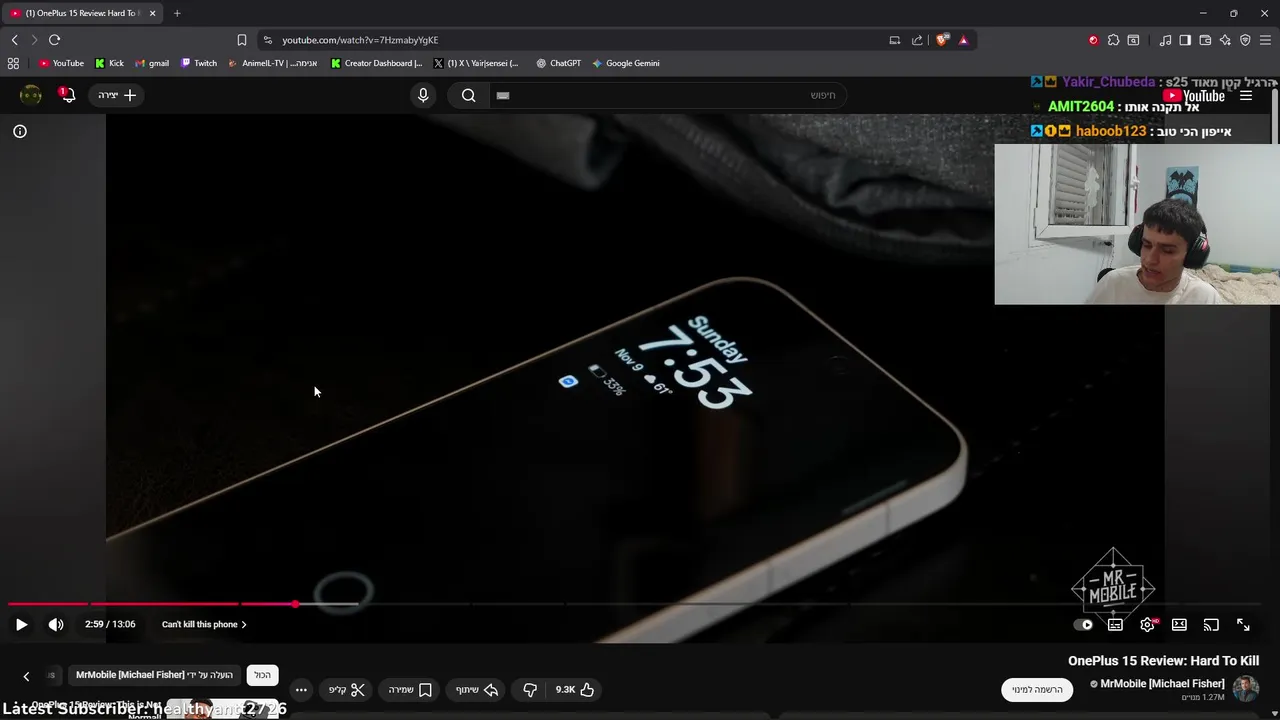
Task: Go to the YouTube home logo
Action: 1195,96
